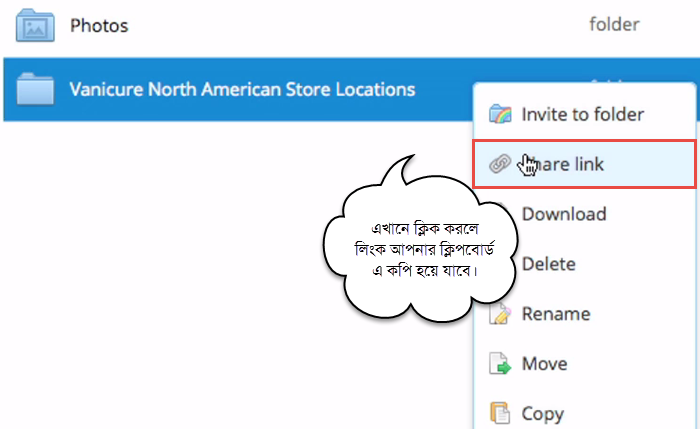Click the pencil Rename icon

500,314
